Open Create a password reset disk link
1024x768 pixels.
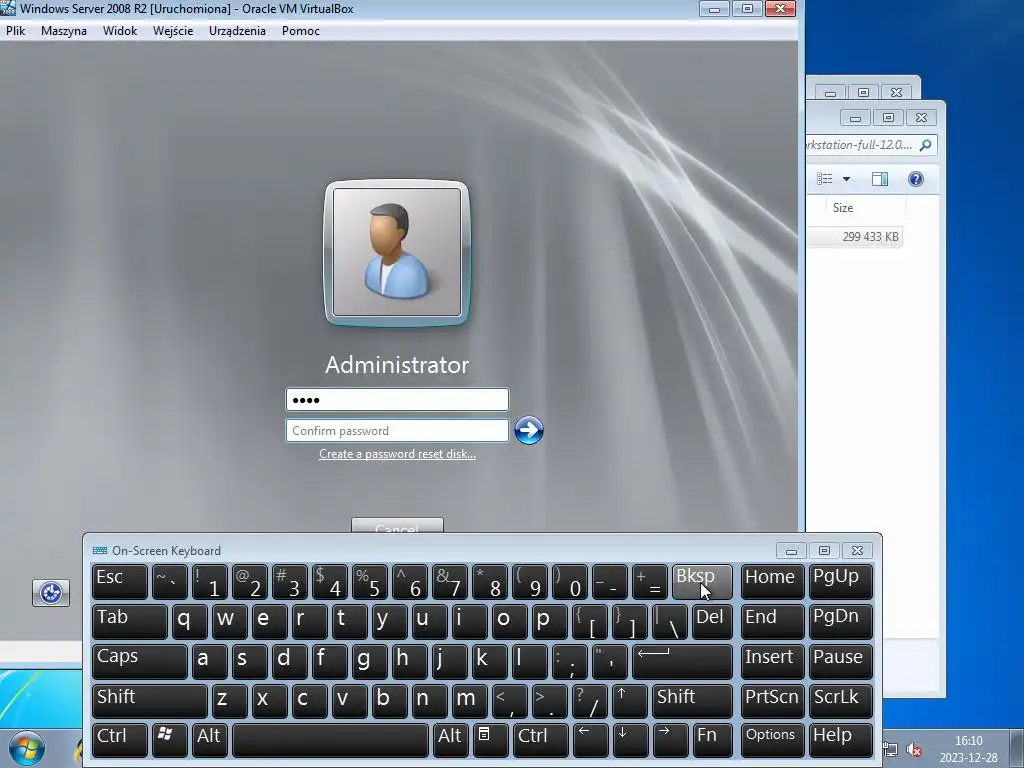click(x=397, y=454)
